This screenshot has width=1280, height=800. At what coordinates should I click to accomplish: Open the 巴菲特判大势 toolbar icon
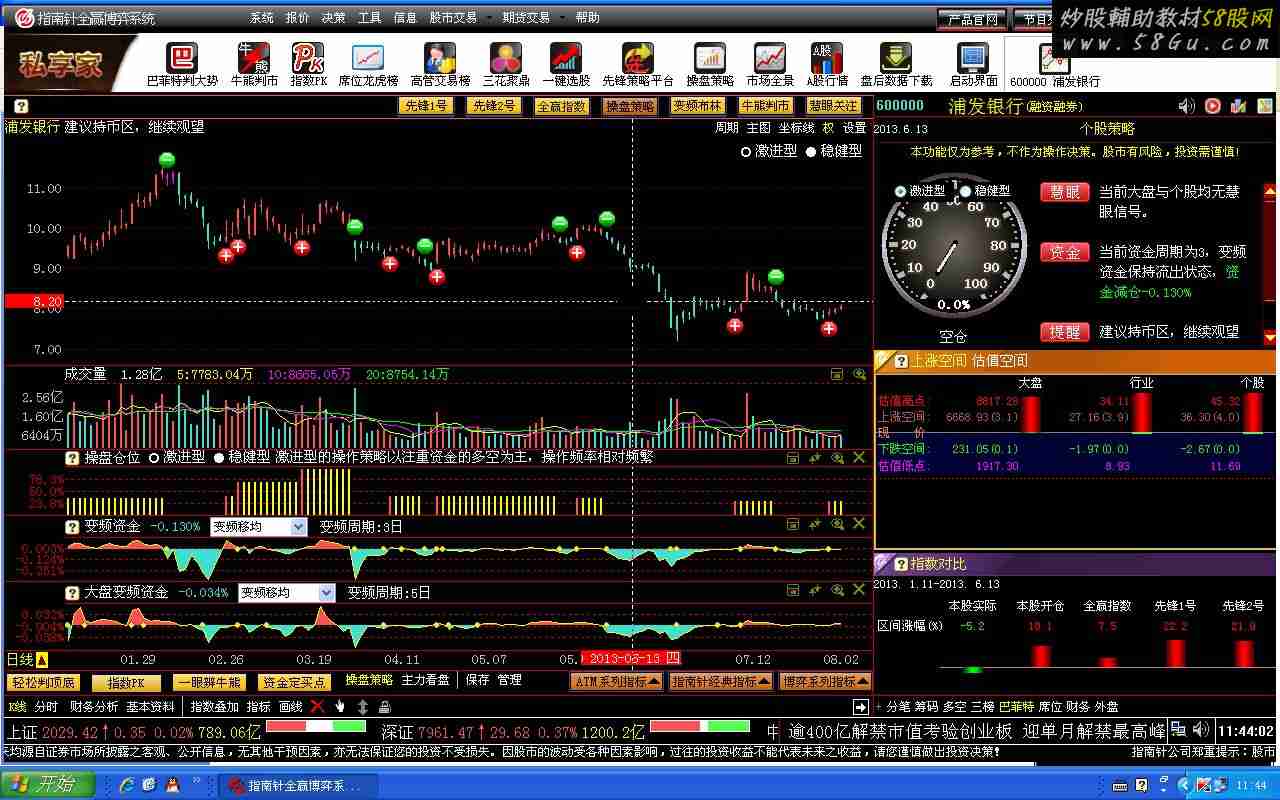[x=181, y=64]
